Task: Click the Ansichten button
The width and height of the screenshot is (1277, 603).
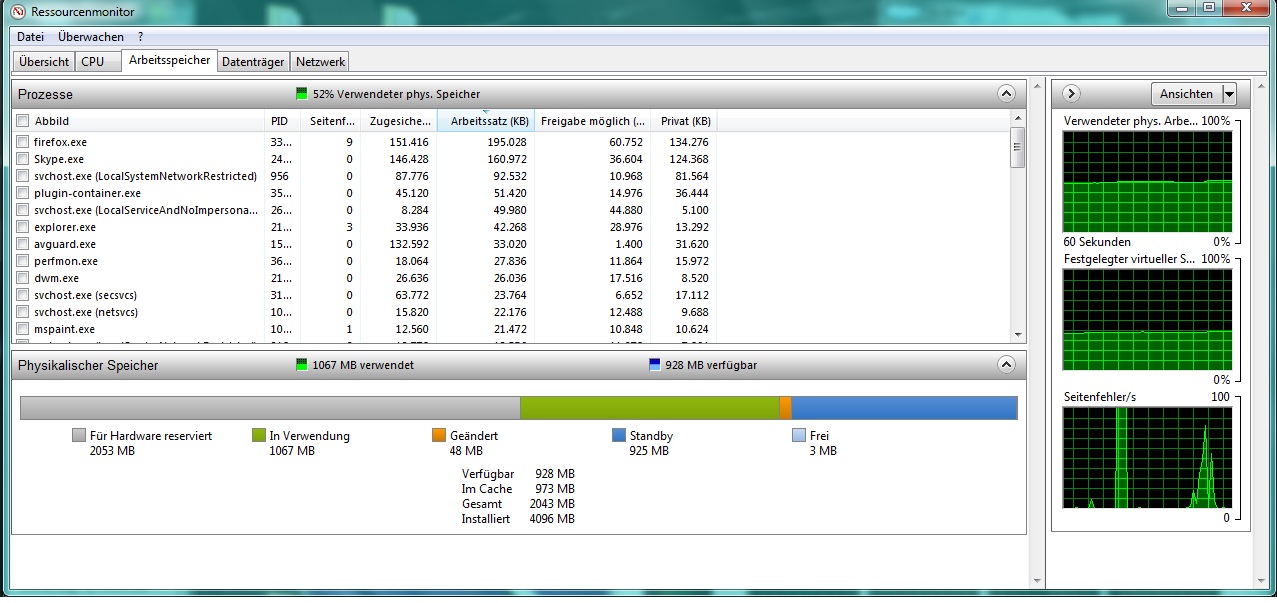Action: click(x=1186, y=94)
